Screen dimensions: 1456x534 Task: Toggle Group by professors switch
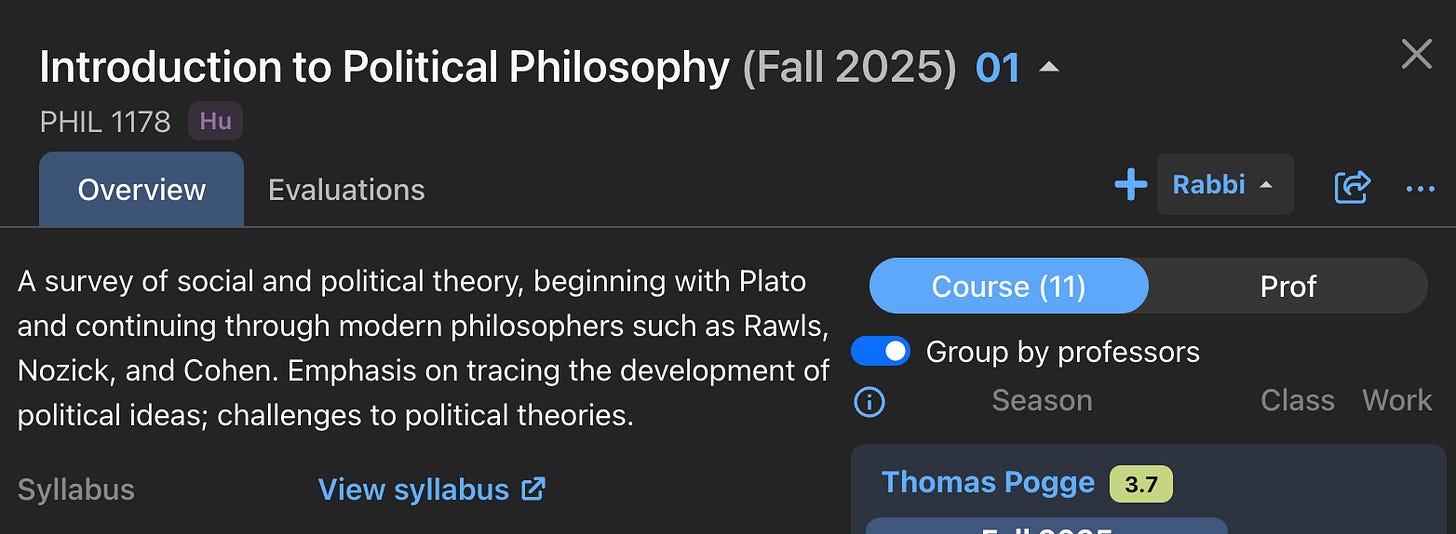coord(881,352)
